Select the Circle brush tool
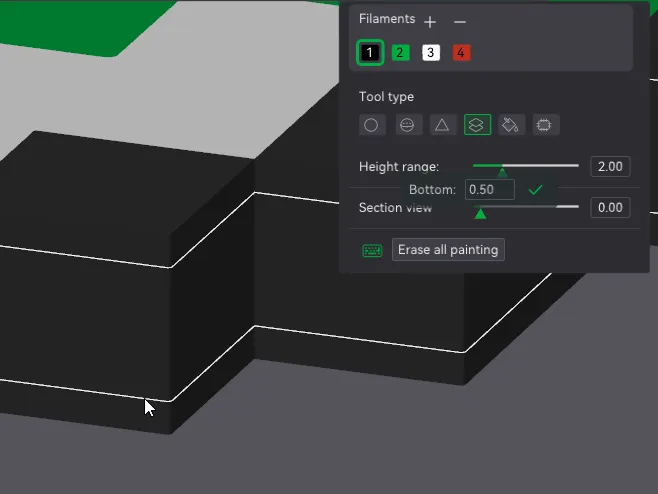The width and height of the screenshot is (658, 494). tap(371, 125)
